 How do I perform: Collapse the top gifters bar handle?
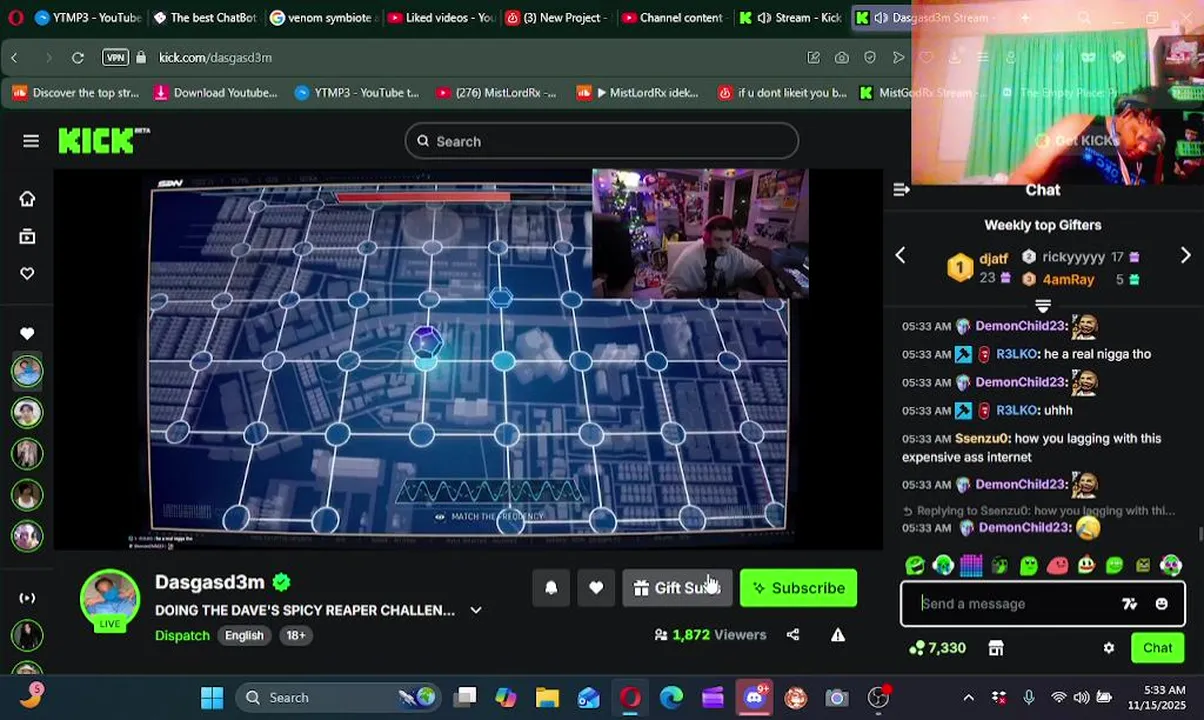(1043, 305)
